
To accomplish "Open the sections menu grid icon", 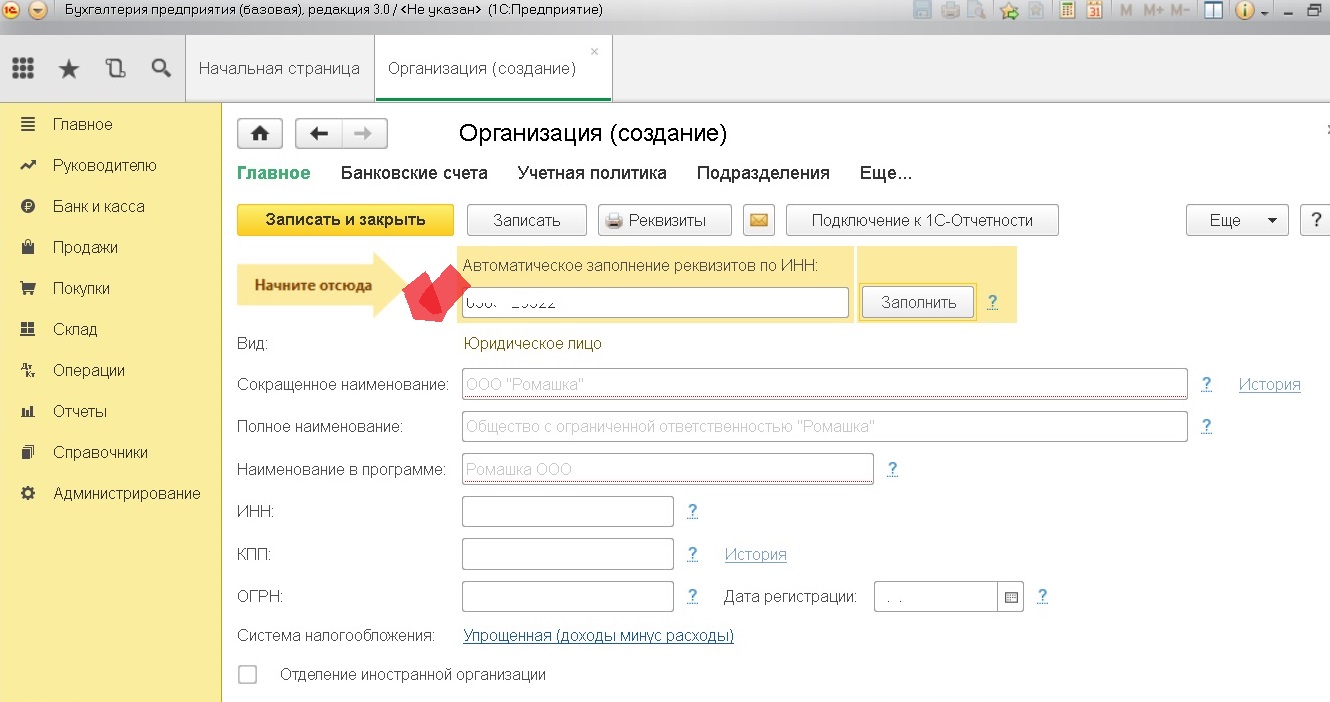I will click(22, 68).
